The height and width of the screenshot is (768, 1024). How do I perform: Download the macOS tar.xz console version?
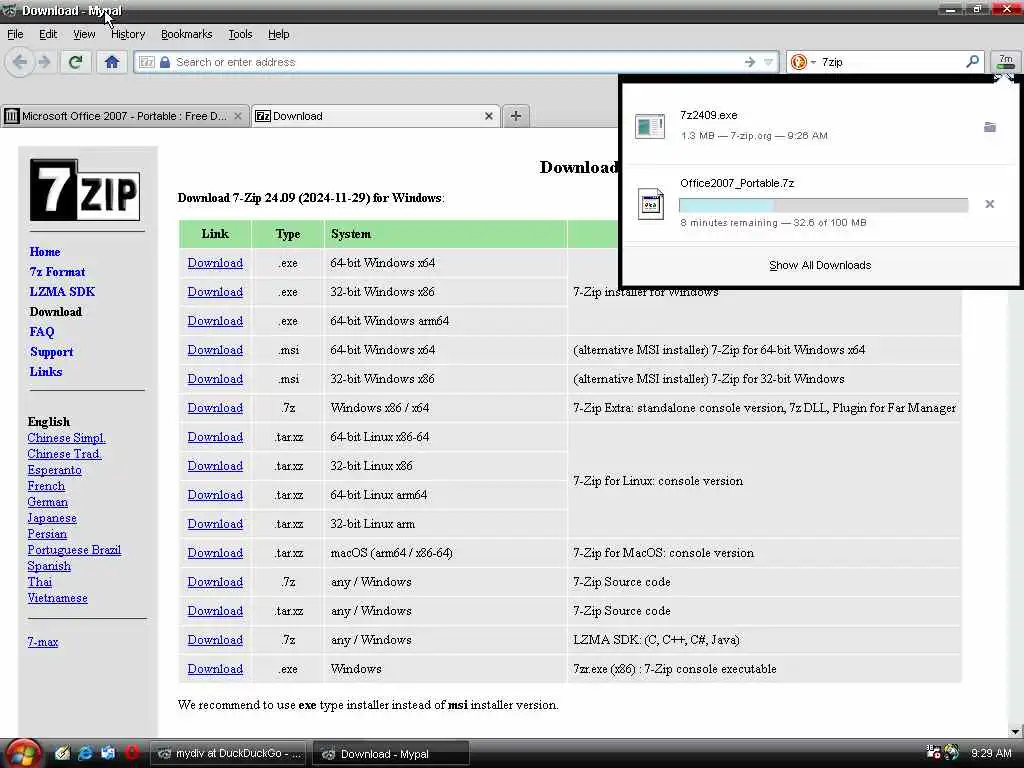[215, 552]
